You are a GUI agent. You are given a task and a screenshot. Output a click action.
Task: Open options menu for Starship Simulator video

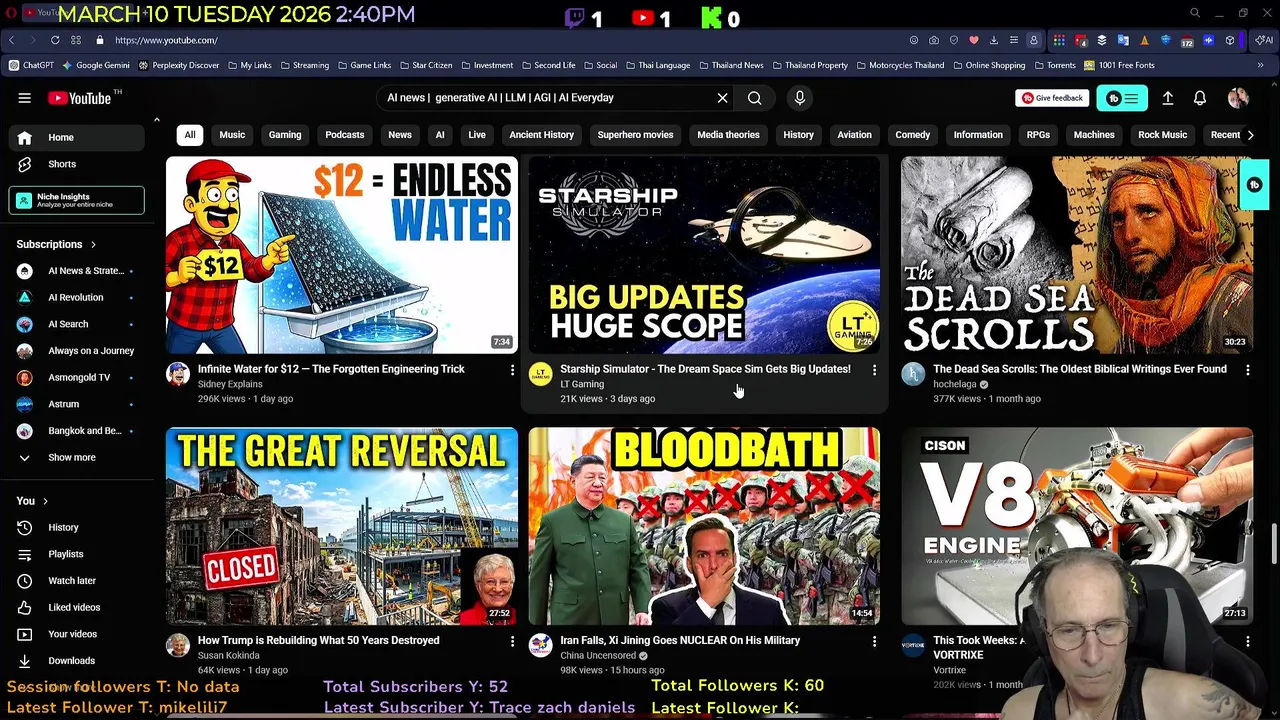874,370
